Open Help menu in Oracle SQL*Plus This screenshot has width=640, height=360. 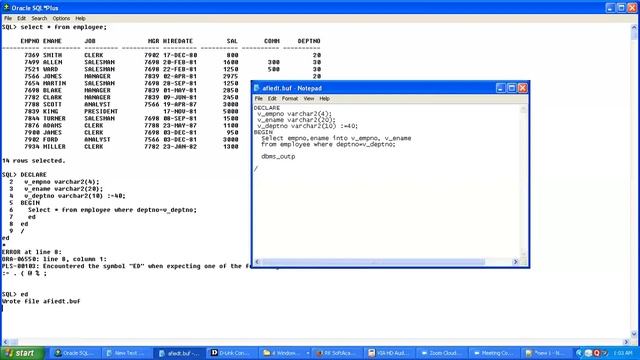point(80,18)
